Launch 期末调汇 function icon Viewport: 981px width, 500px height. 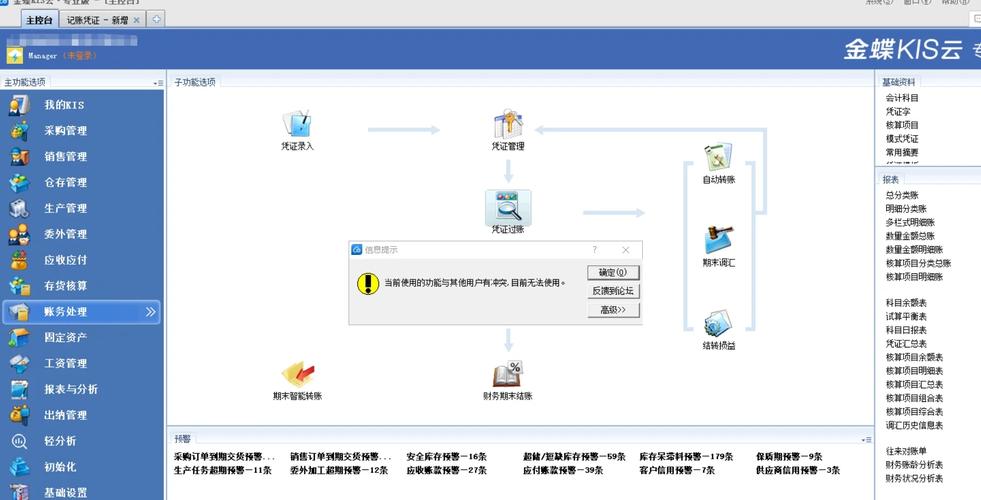point(718,240)
